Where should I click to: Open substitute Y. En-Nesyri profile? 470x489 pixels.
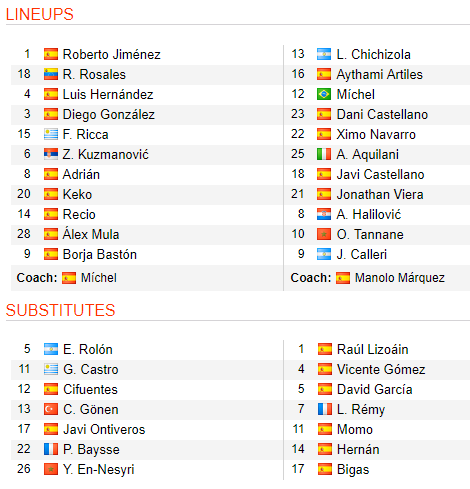tap(99, 469)
